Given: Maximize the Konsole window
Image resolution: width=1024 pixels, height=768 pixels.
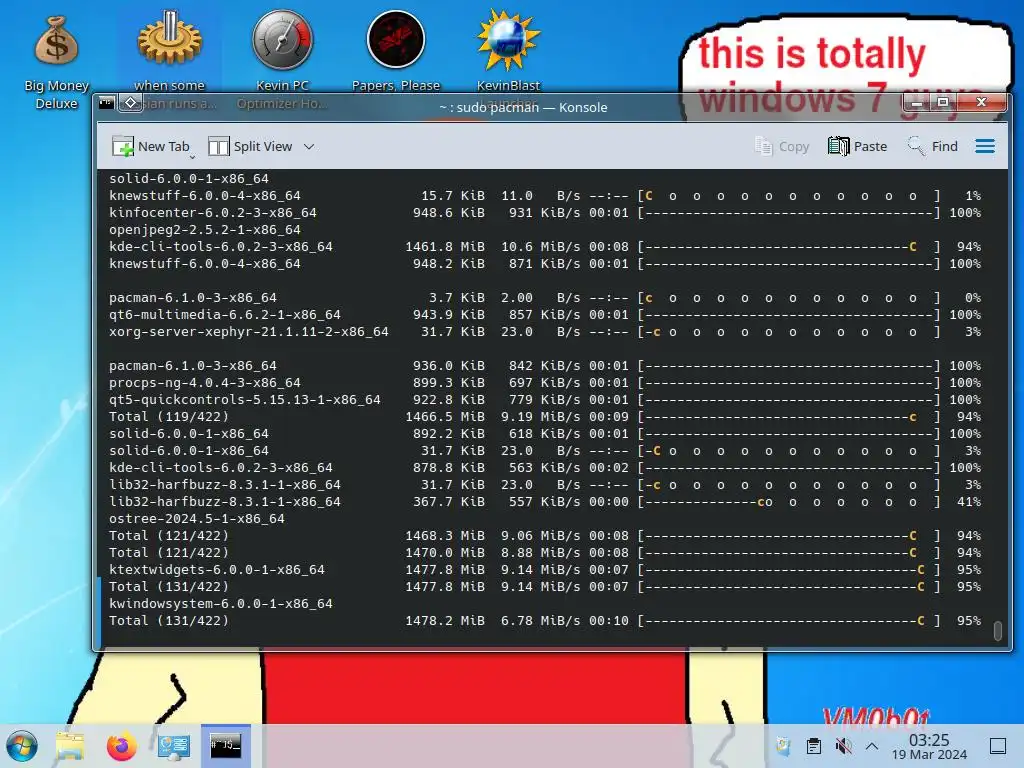Looking at the screenshot, I should tap(942, 103).
